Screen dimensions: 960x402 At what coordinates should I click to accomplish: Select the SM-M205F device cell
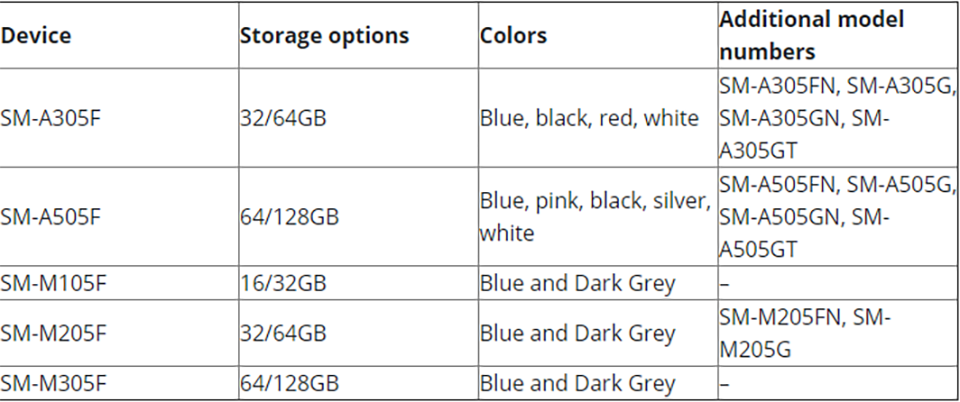(x=119, y=333)
